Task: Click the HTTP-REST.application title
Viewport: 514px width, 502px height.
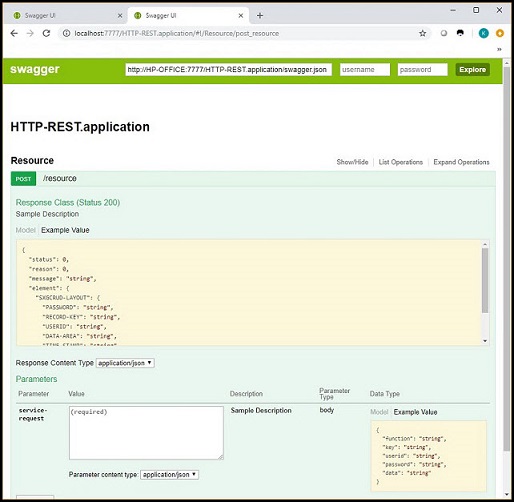Action: [80, 127]
